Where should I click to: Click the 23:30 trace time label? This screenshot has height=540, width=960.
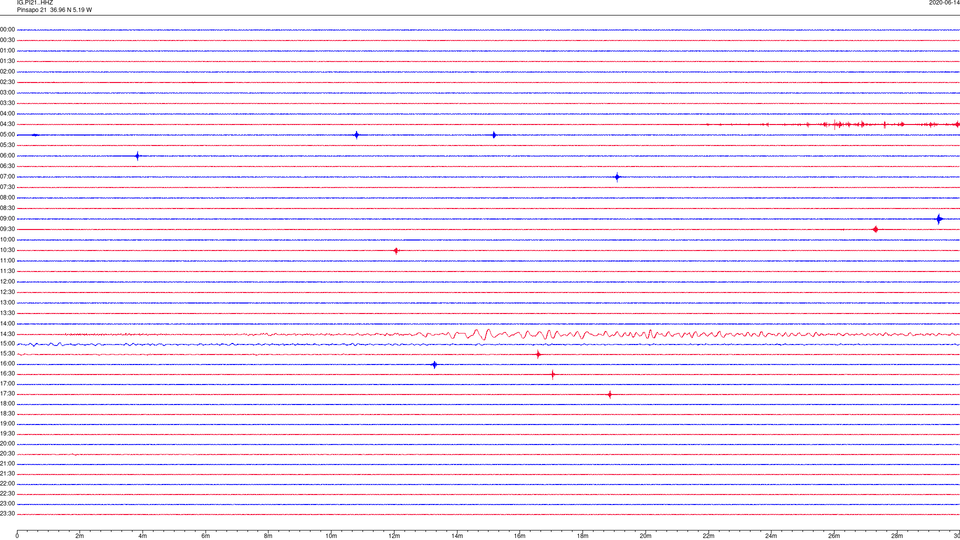7,514
